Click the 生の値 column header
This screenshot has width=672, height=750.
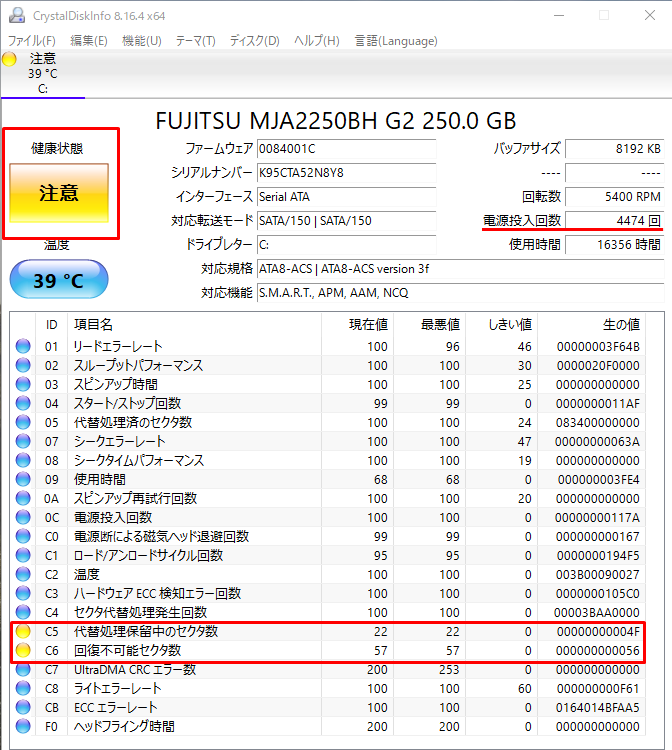pyautogui.click(x=592, y=325)
